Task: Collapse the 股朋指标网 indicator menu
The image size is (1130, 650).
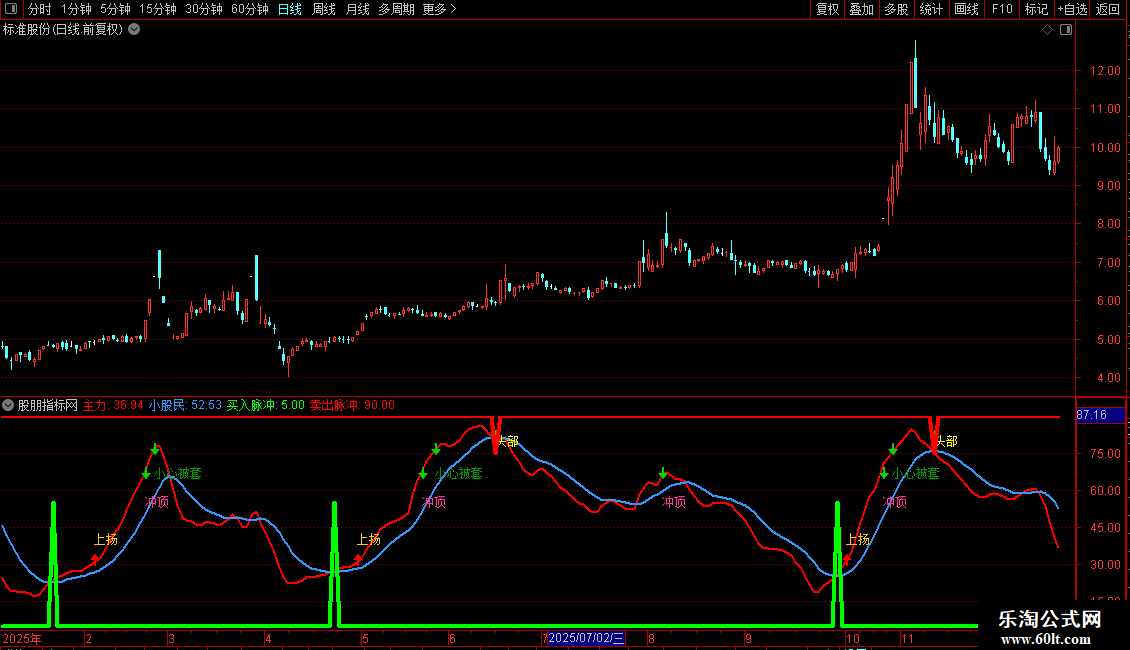Action: pos(8,405)
